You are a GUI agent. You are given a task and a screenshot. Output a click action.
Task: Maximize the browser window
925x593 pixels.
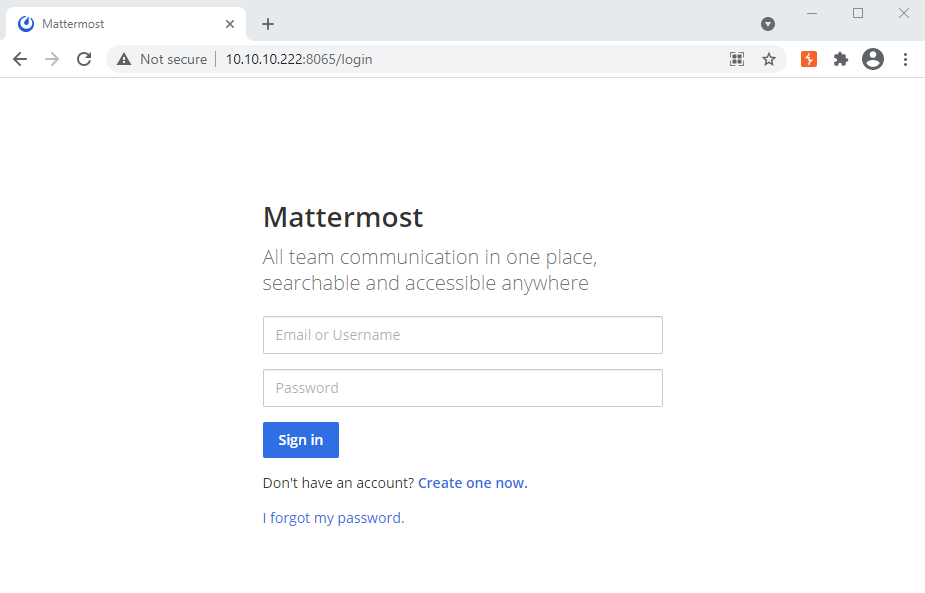pos(858,13)
